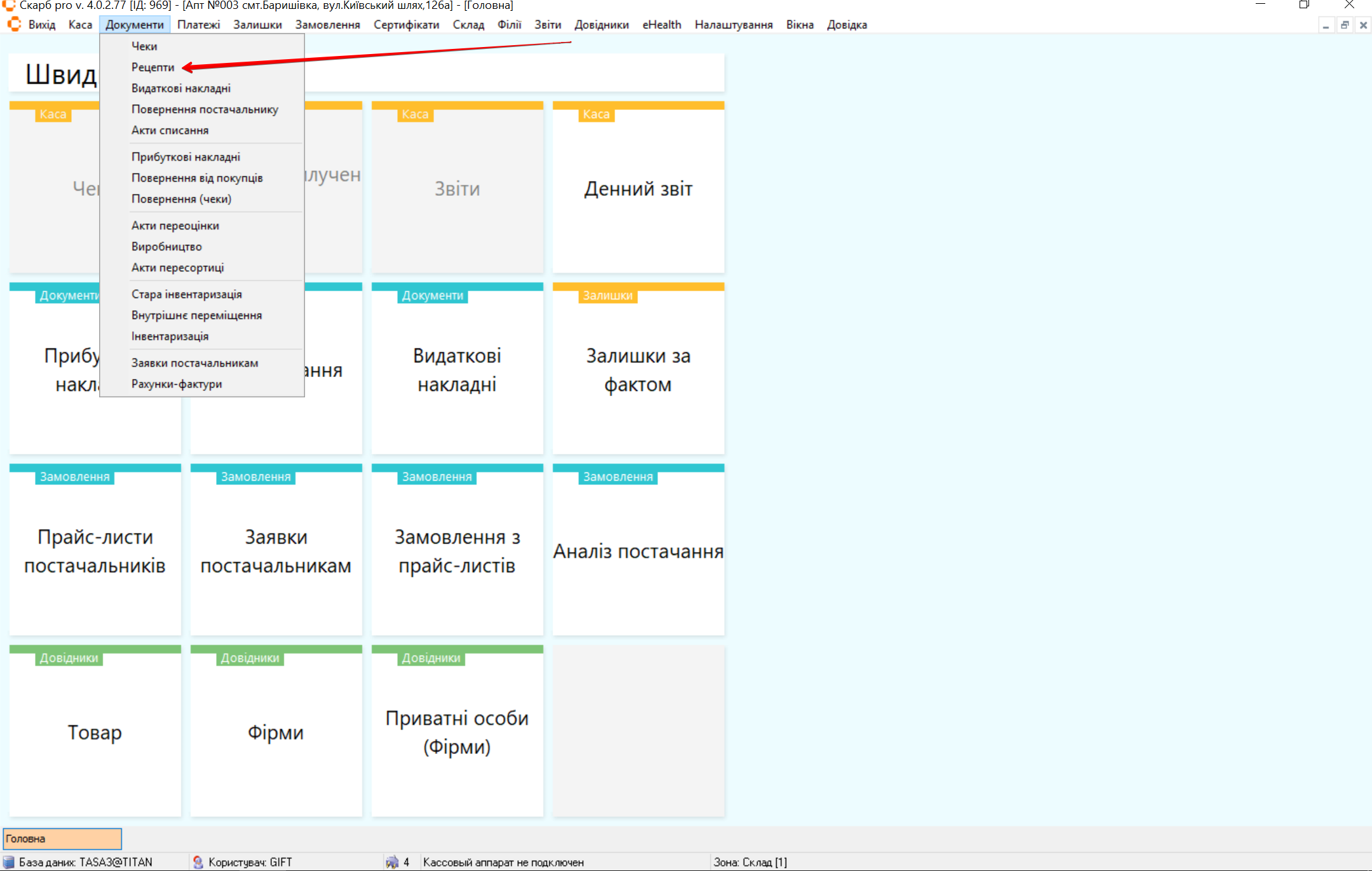Screen dimensions: 1372x871
Task: Restore the inner MDI window
Action: pyautogui.click(x=1344, y=25)
